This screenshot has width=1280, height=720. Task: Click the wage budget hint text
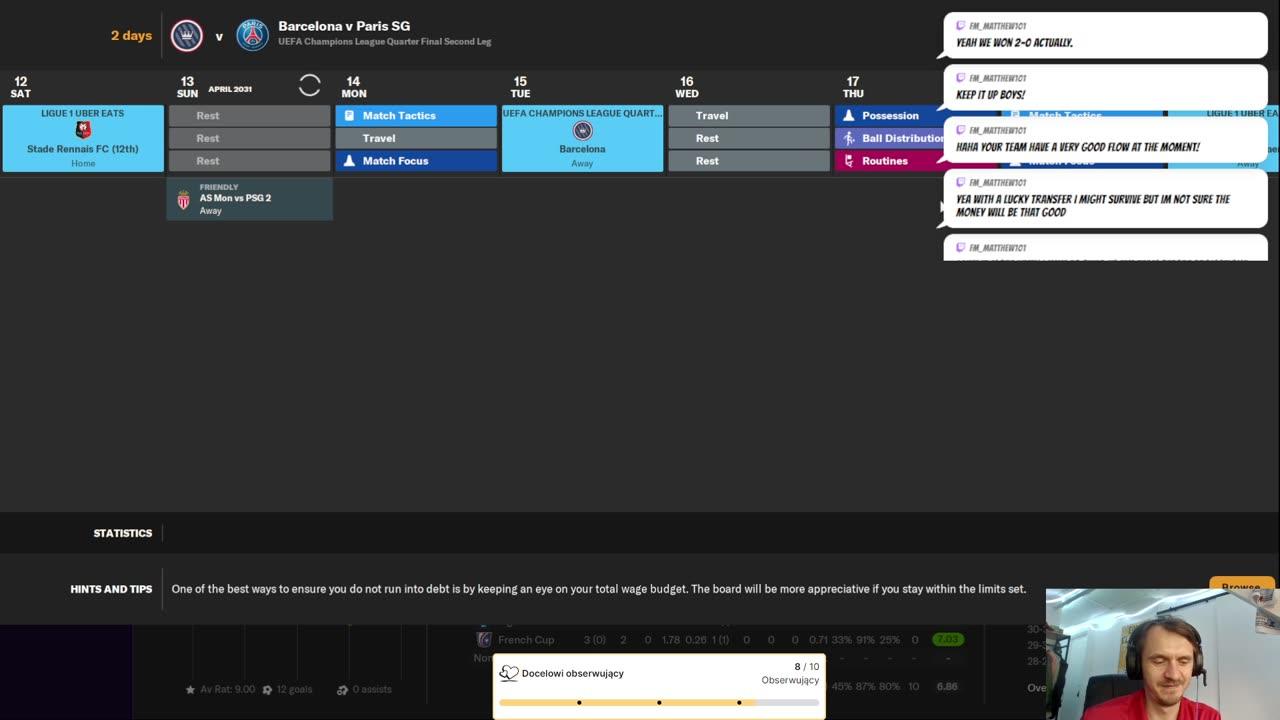pyautogui.click(x=599, y=590)
